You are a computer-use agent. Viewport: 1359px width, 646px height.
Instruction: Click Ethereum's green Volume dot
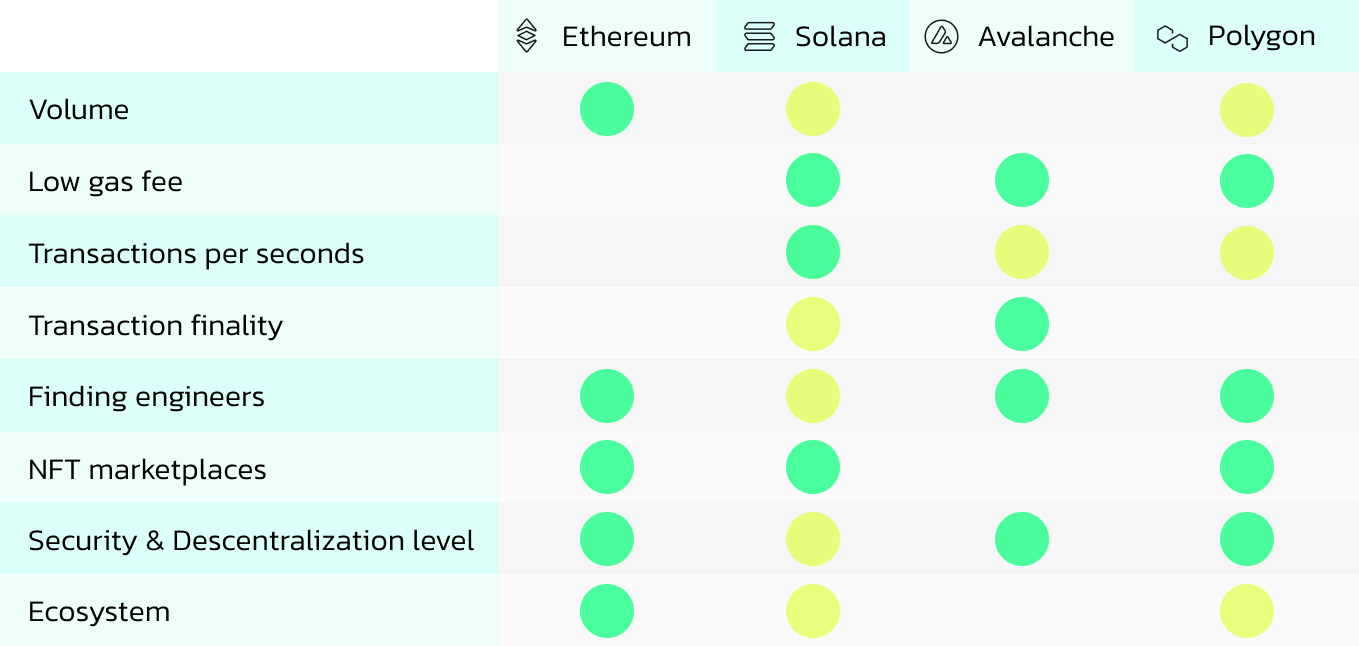click(607, 109)
